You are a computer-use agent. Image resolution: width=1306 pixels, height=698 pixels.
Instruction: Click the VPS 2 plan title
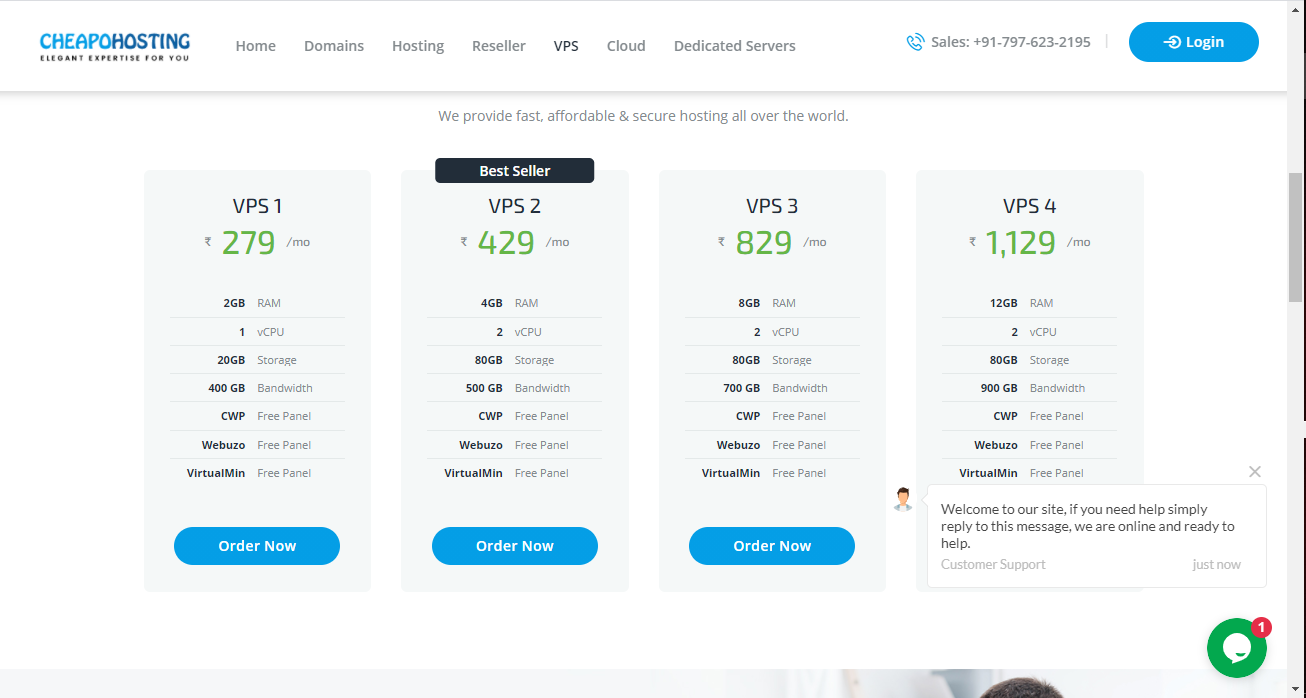pos(515,206)
